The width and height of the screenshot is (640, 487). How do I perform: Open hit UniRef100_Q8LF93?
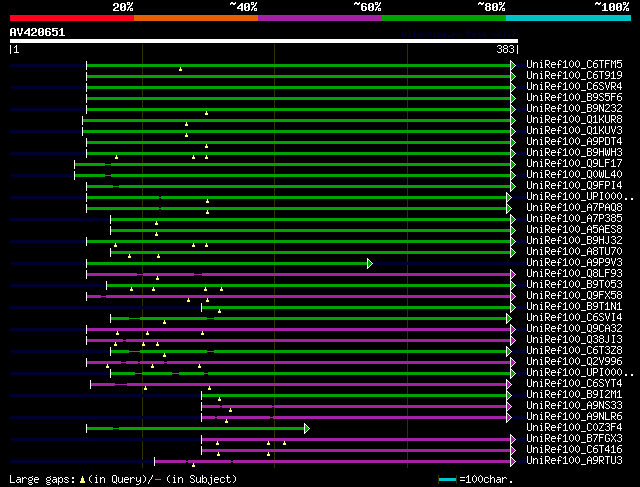[x=574, y=274]
